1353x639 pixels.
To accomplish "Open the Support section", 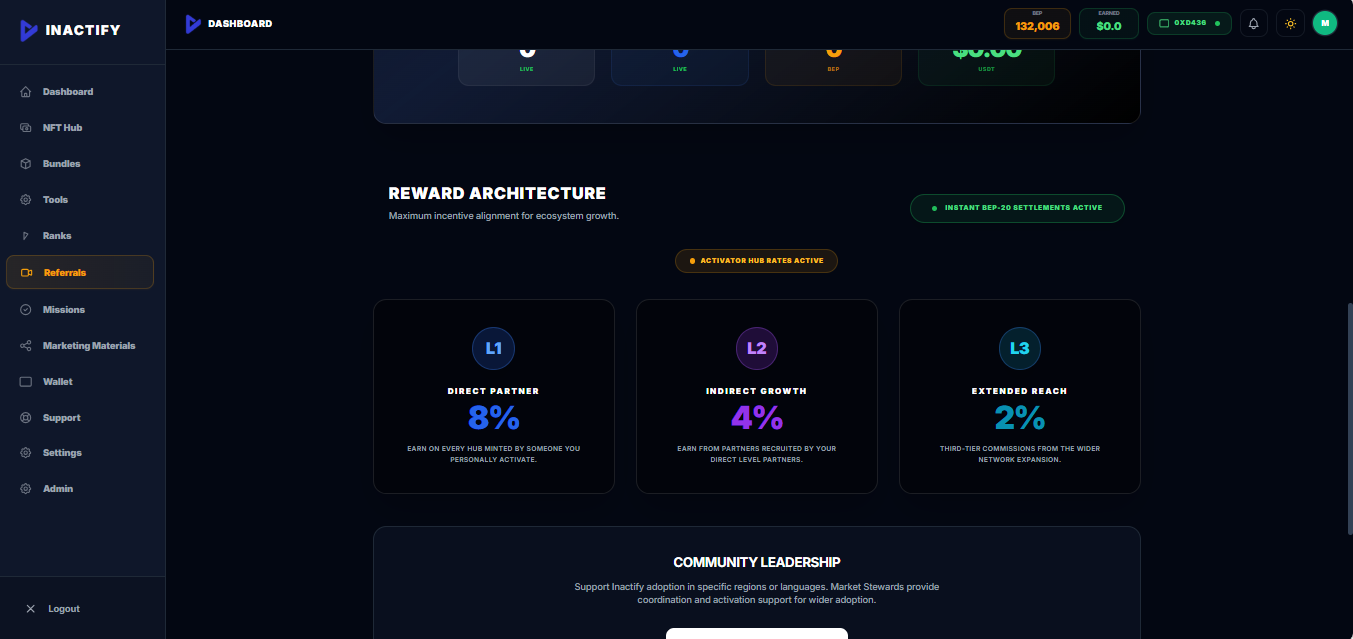I will (x=60, y=417).
